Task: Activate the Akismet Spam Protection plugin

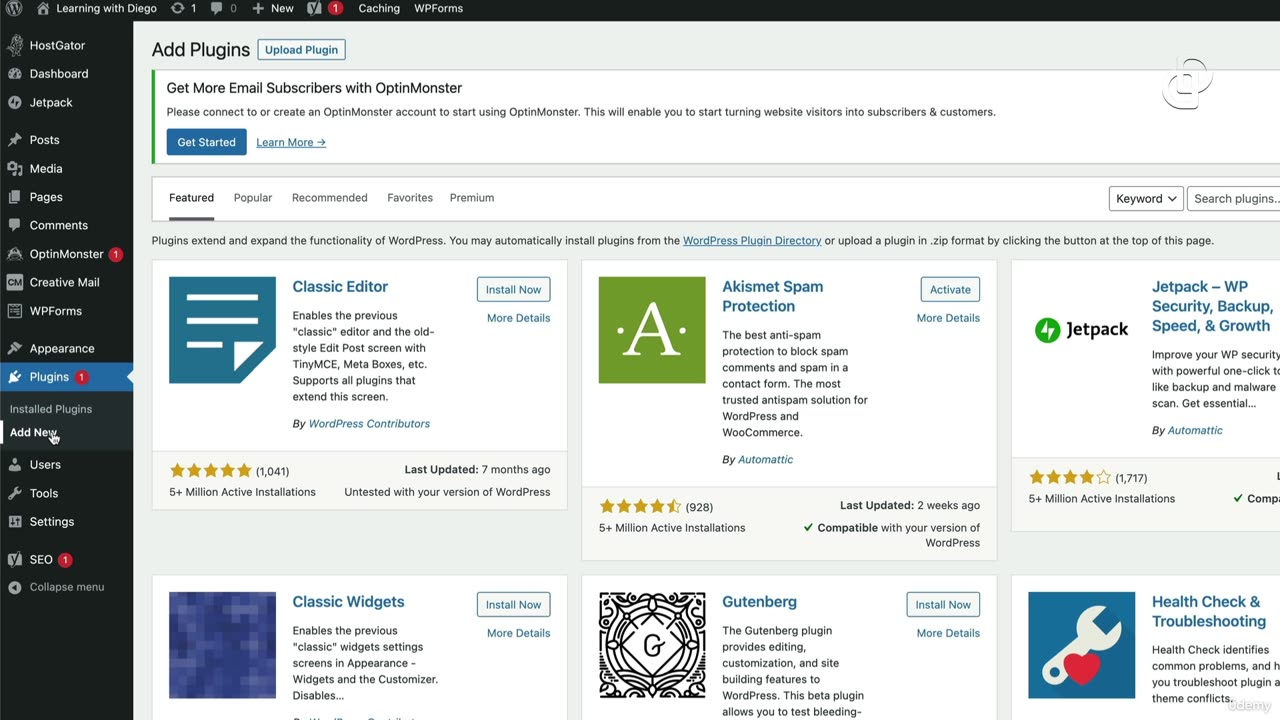Action: point(950,290)
